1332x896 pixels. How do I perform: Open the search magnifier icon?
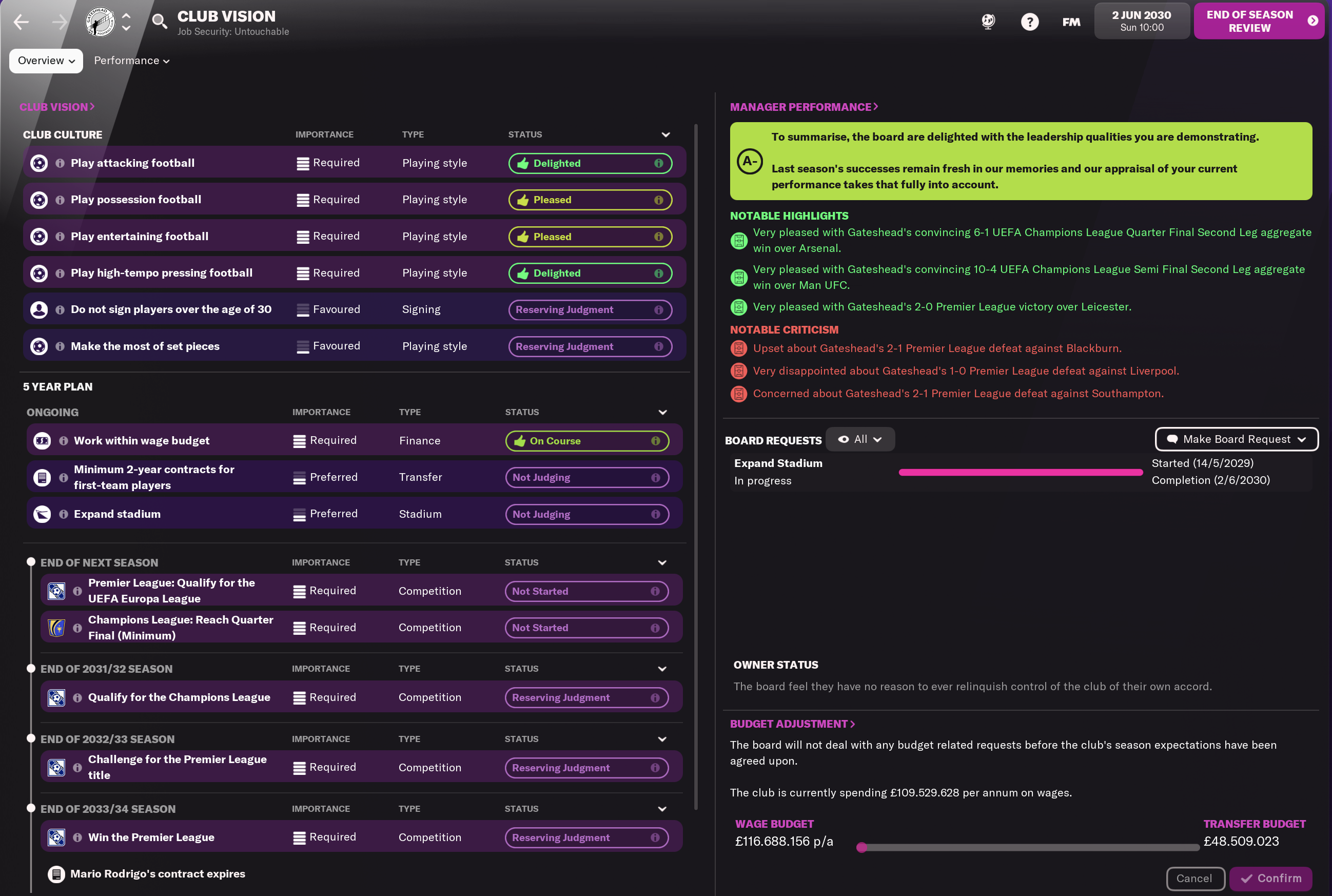click(x=160, y=22)
